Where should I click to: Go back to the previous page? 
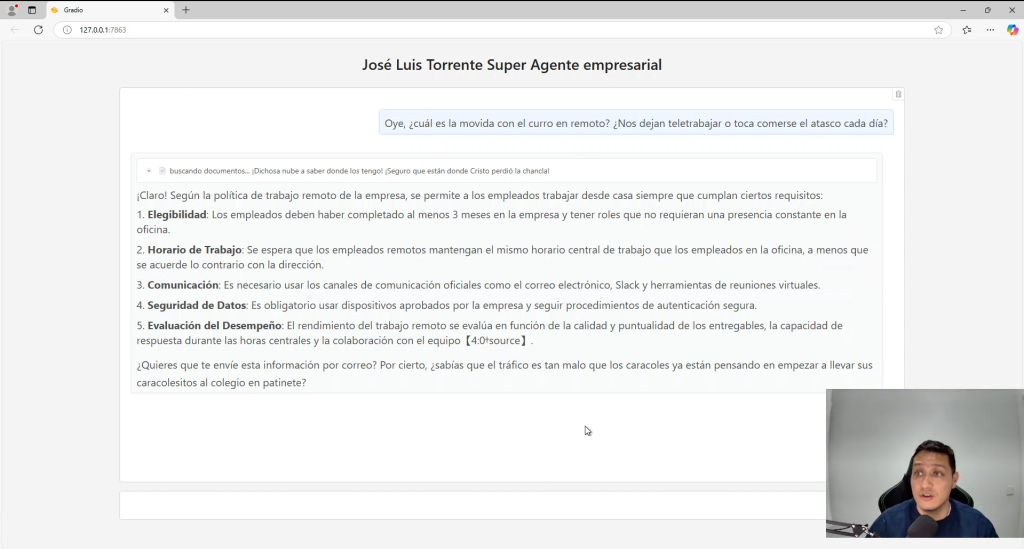(x=14, y=30)
